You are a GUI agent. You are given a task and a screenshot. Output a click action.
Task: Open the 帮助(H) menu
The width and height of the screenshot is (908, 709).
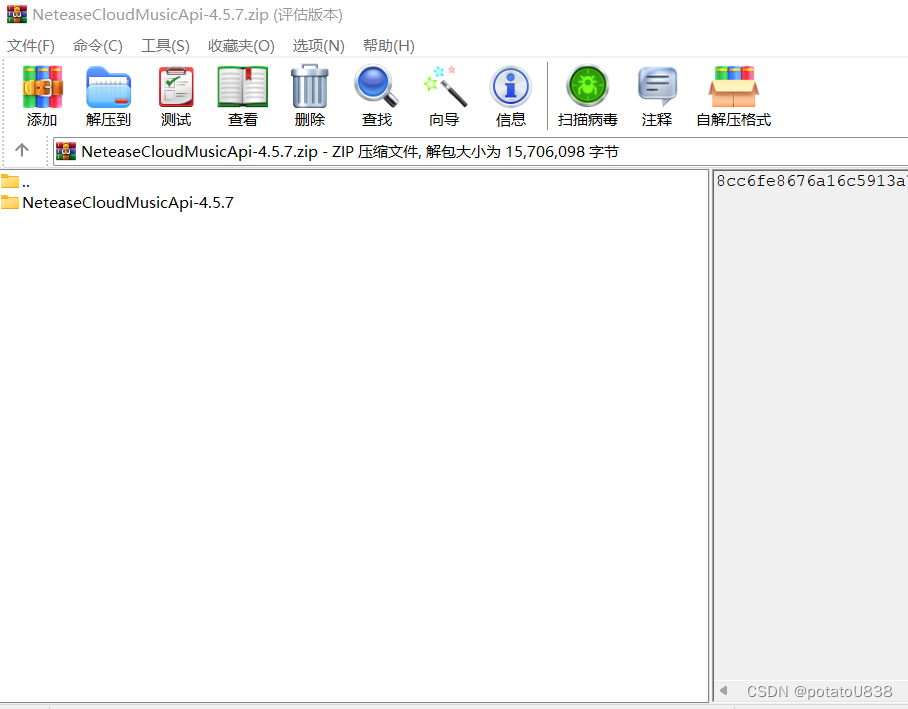point(389,46)
